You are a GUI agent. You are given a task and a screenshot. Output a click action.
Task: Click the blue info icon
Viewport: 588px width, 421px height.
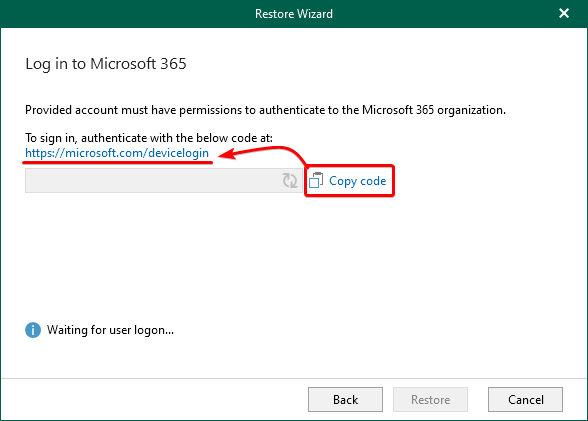tap(33, 330)
